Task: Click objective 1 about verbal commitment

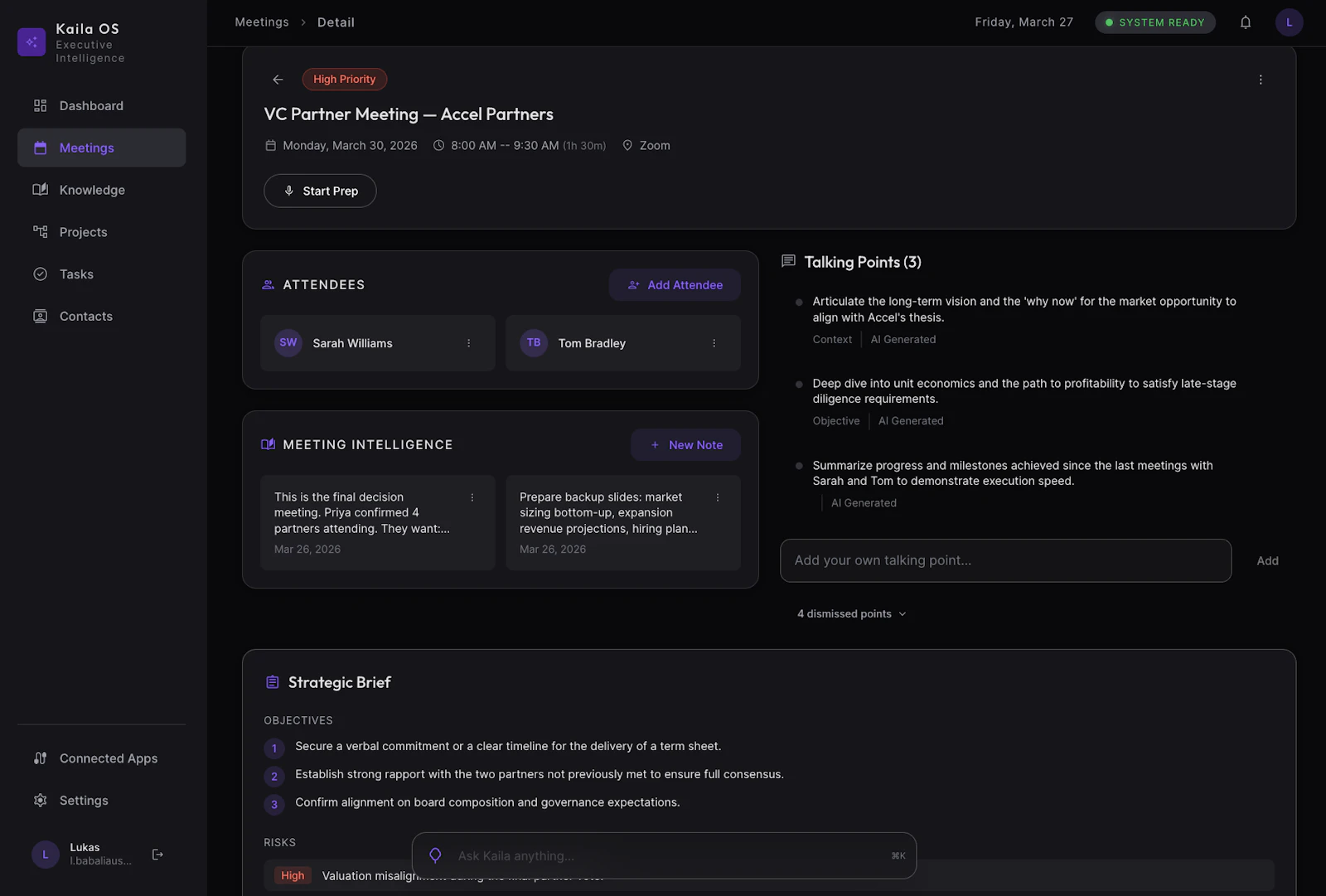Action: coord(508,747)
